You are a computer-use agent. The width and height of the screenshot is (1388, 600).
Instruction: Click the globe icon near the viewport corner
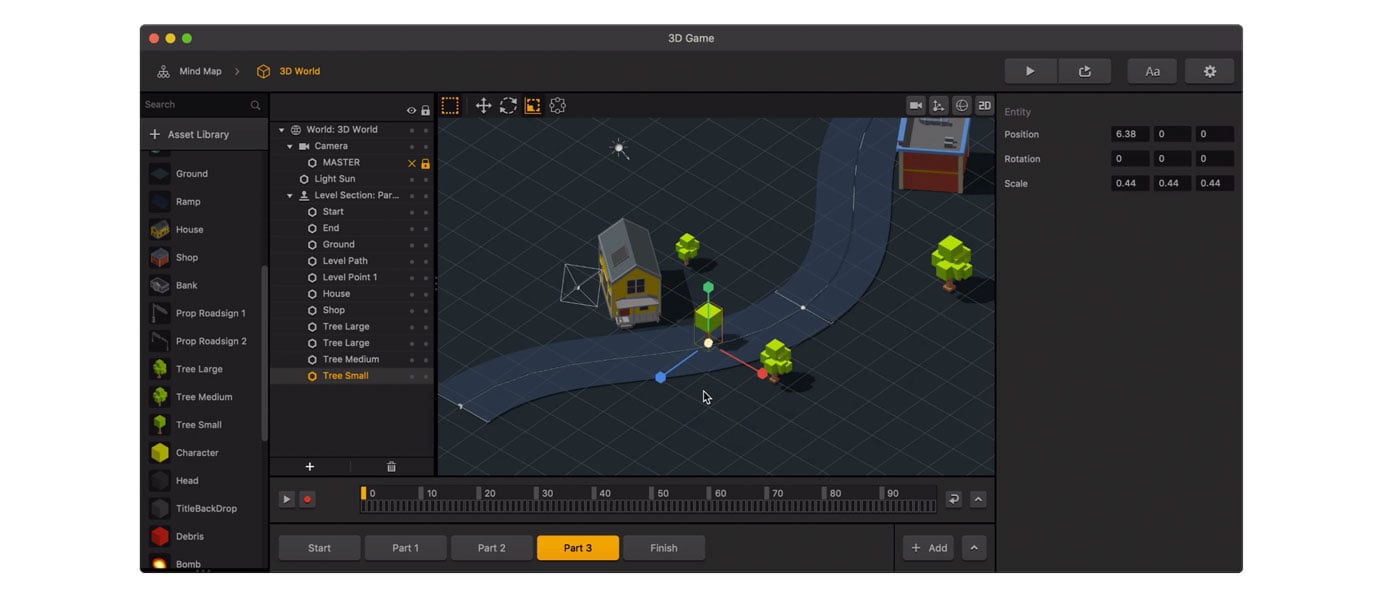coord(961,104)
